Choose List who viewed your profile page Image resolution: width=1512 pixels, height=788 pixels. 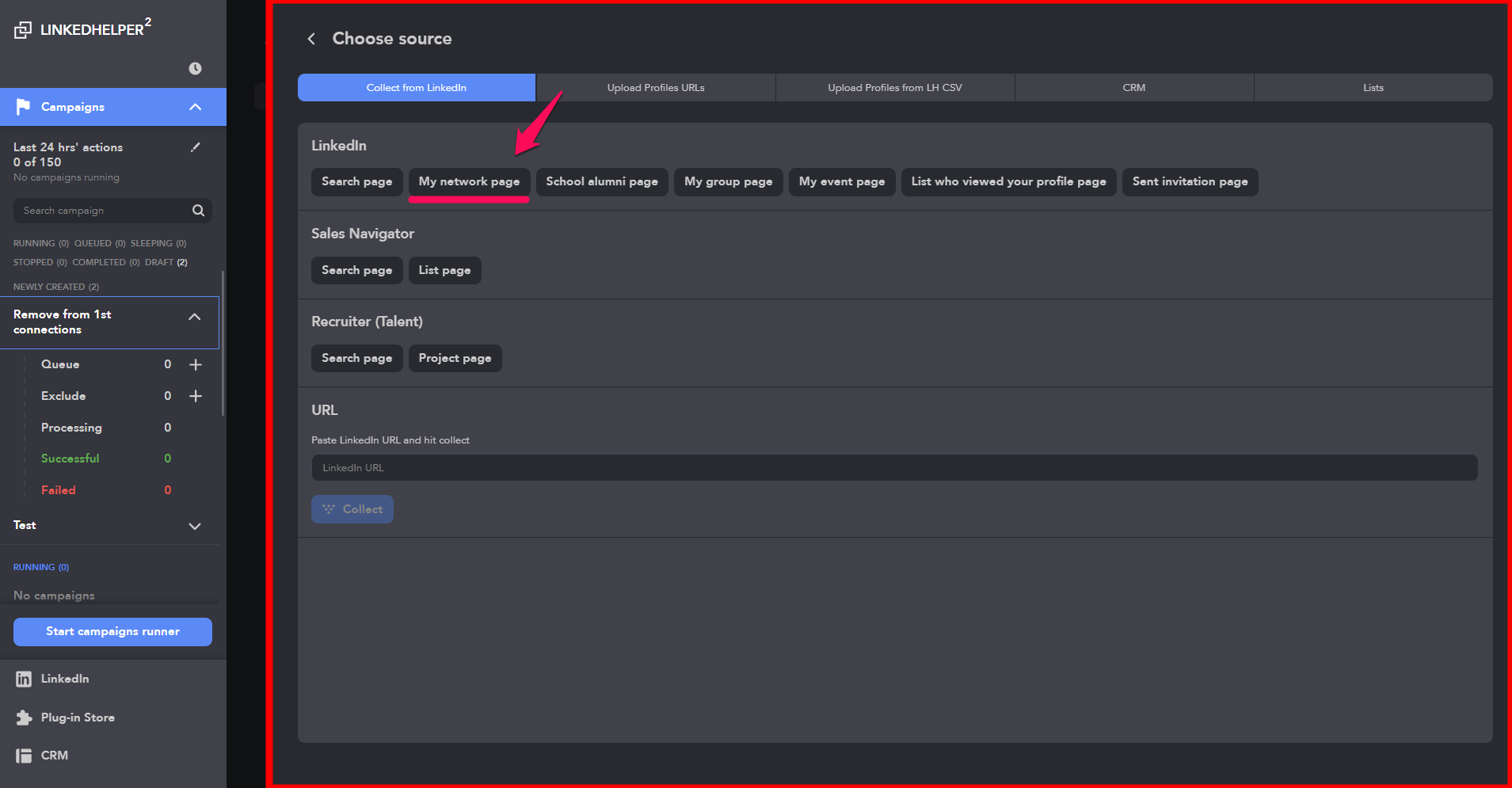1009,182
